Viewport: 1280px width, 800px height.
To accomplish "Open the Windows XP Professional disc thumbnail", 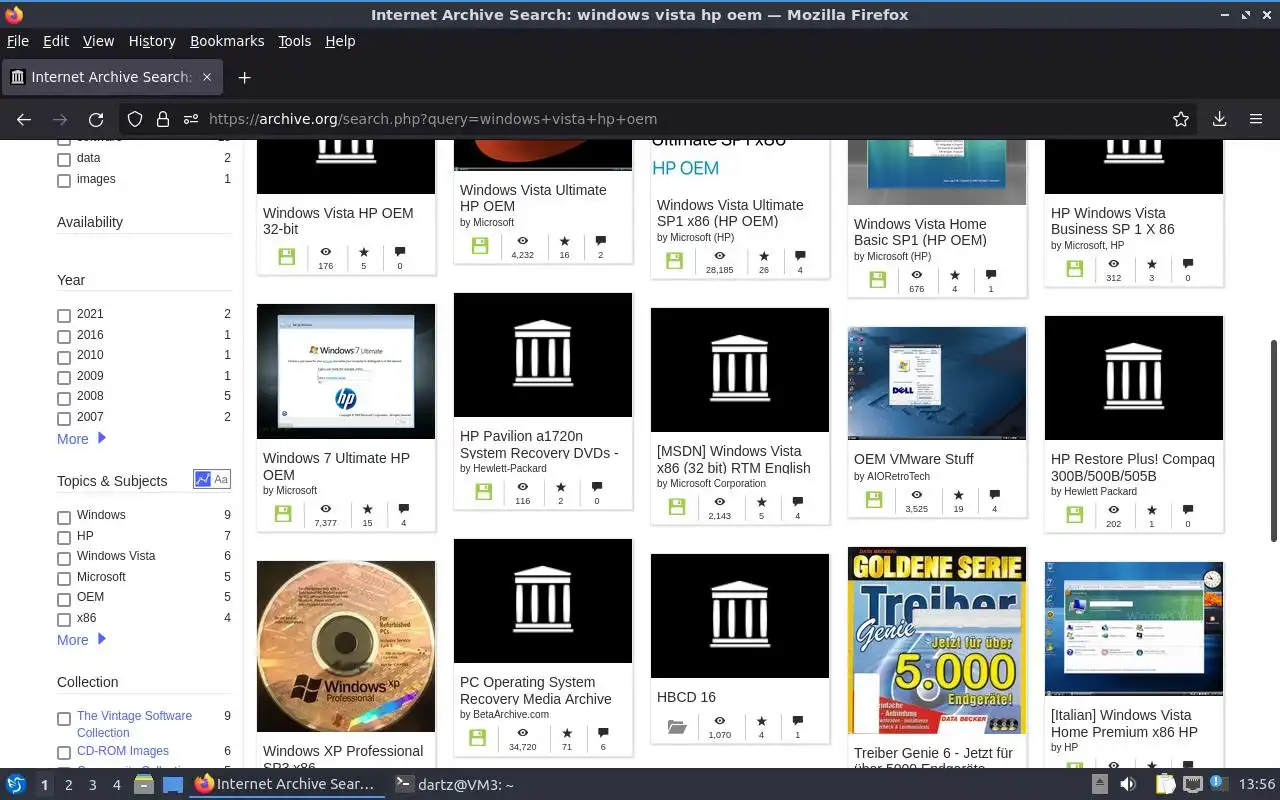I will point(346,646).
